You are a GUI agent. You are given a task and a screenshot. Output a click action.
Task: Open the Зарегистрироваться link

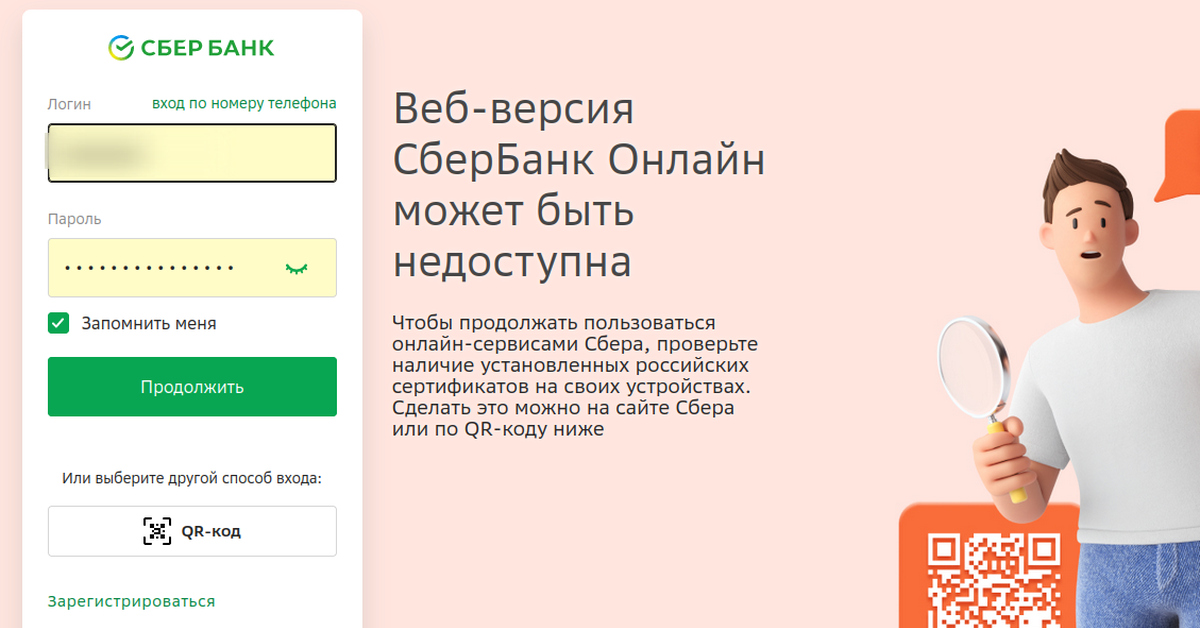pyautogui.click(x=131, y=601)
